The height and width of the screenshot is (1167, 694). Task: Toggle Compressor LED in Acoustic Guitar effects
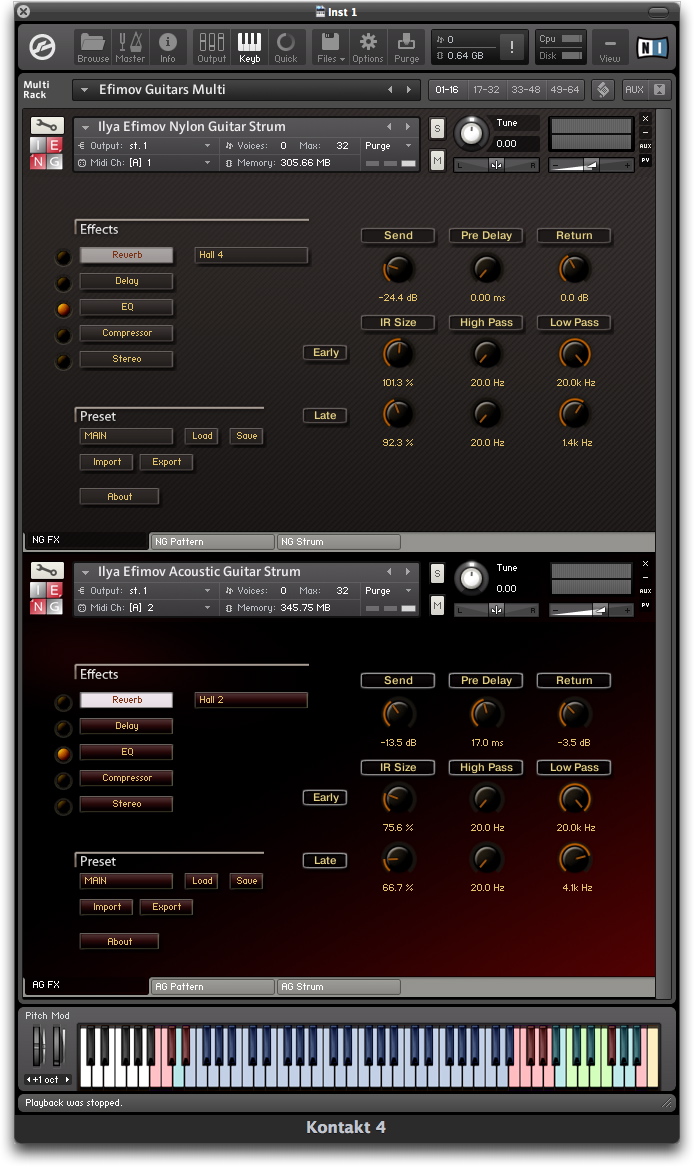point(63,780)
